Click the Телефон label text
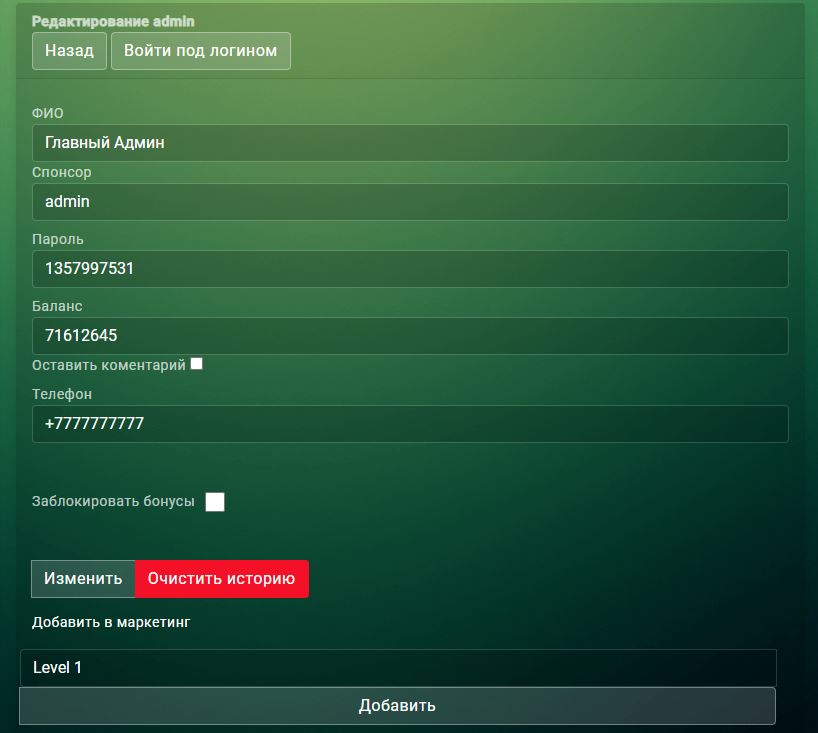Viewport: 818px width, 733px height. (62, 394)
